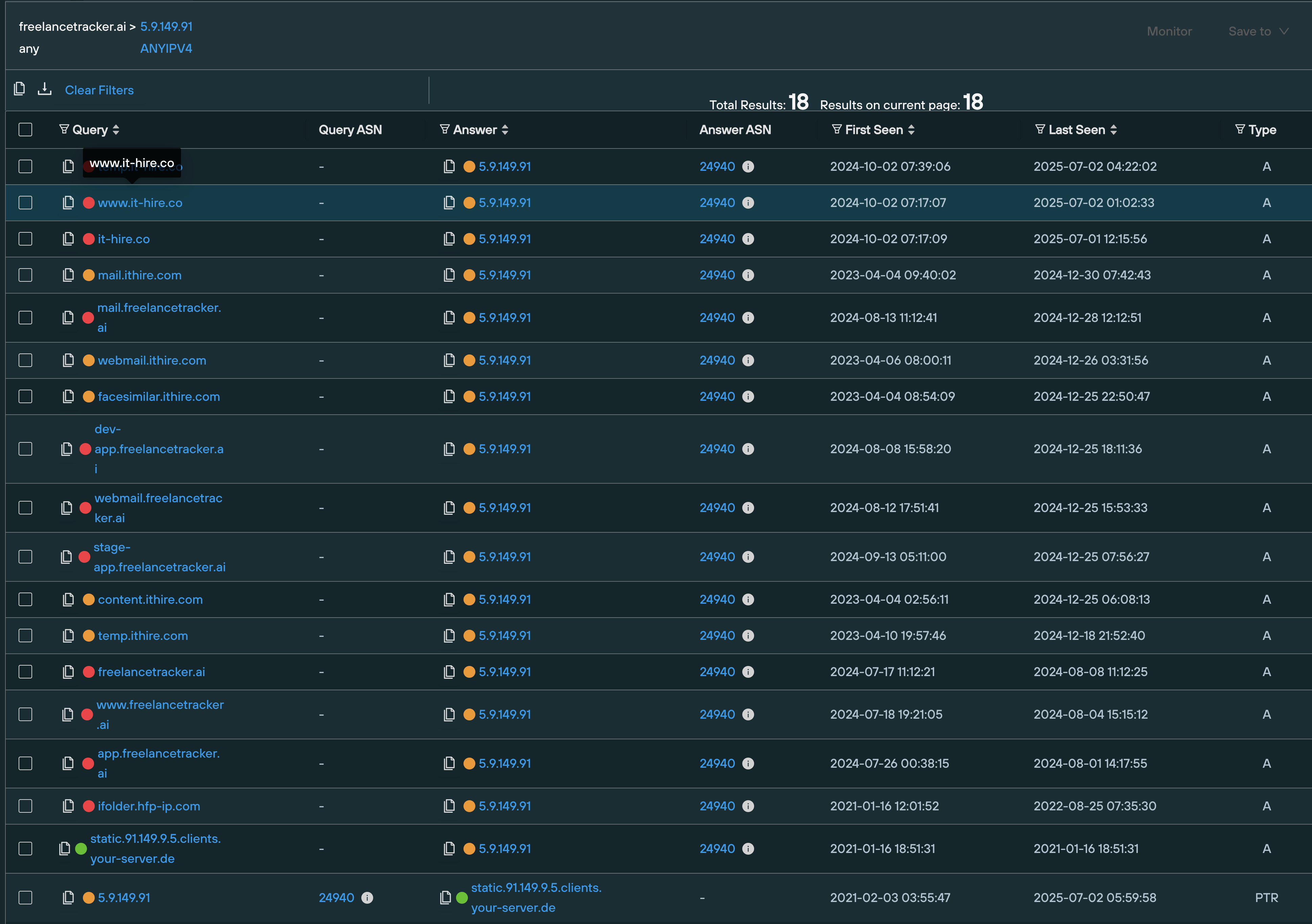
Task: Click the Monitor option at top
Action: [x=1169, y=31]
